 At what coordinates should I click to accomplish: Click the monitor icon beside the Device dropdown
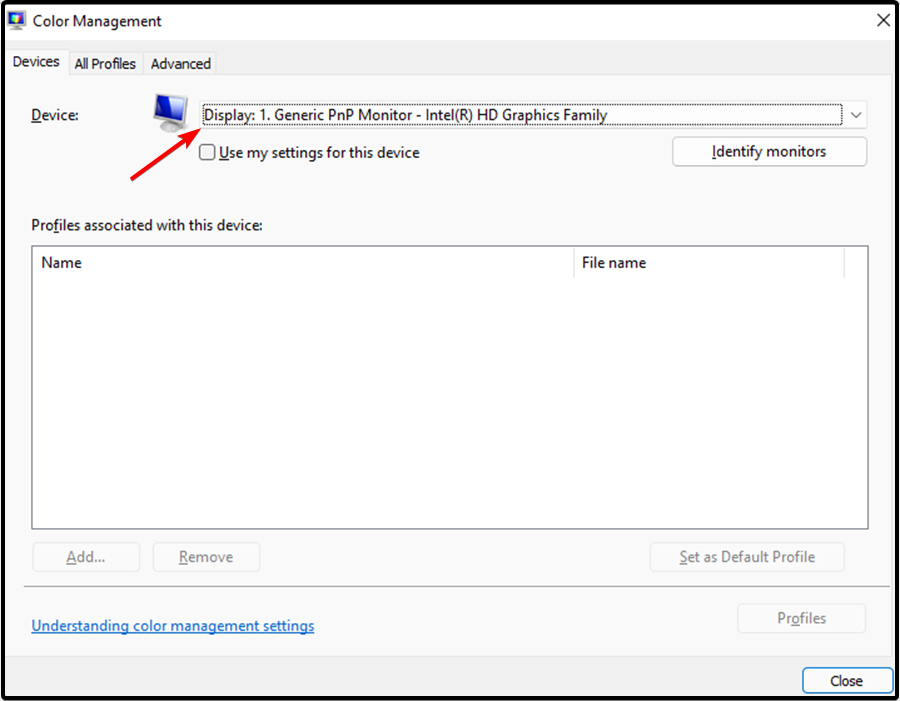point(170,110)
